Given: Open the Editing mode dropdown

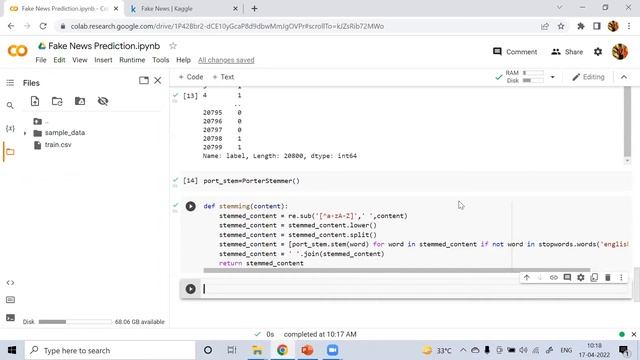Looking at the screenshot, I should pyautogui.click(x=588, y=77).
